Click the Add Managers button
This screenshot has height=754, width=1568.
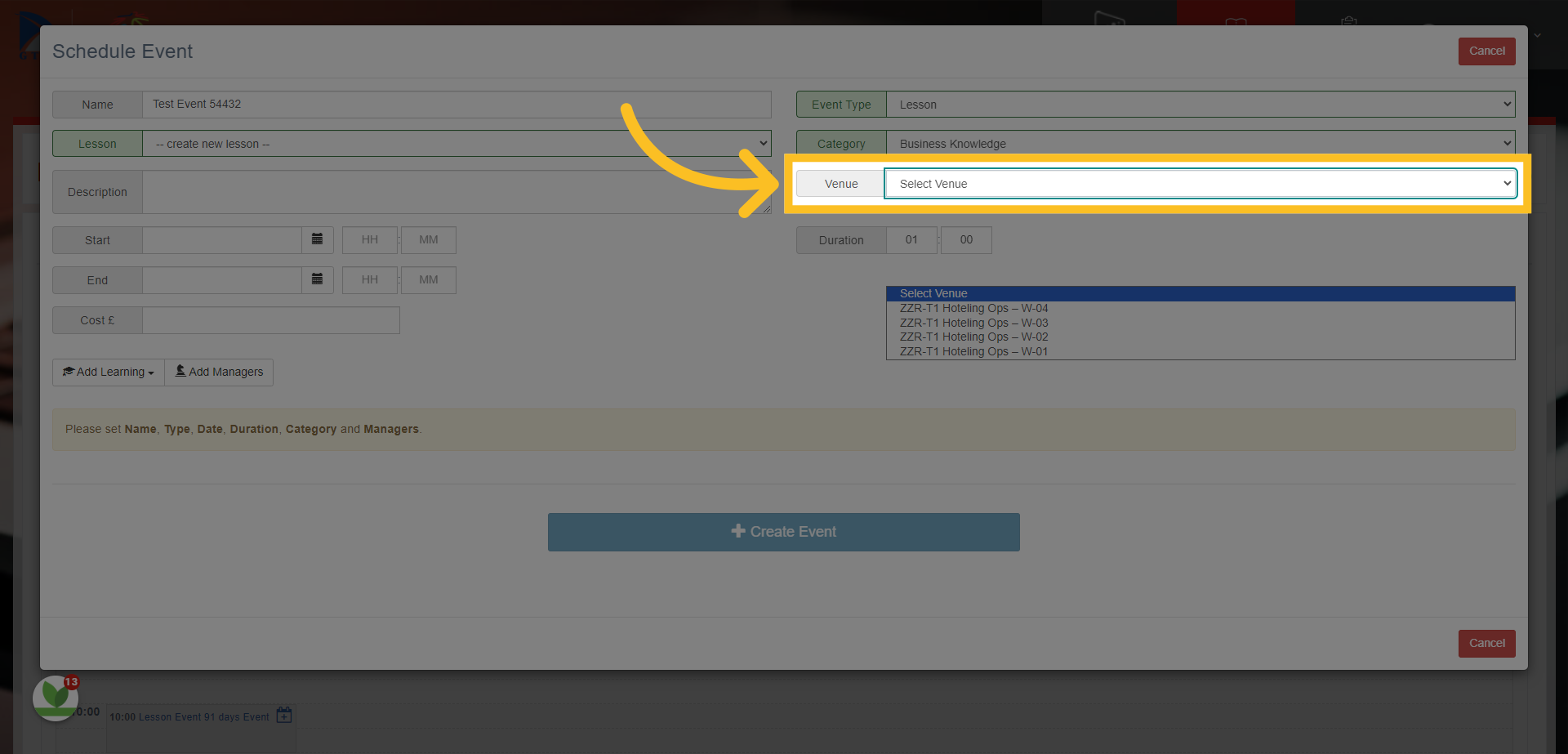click(219, 373)
